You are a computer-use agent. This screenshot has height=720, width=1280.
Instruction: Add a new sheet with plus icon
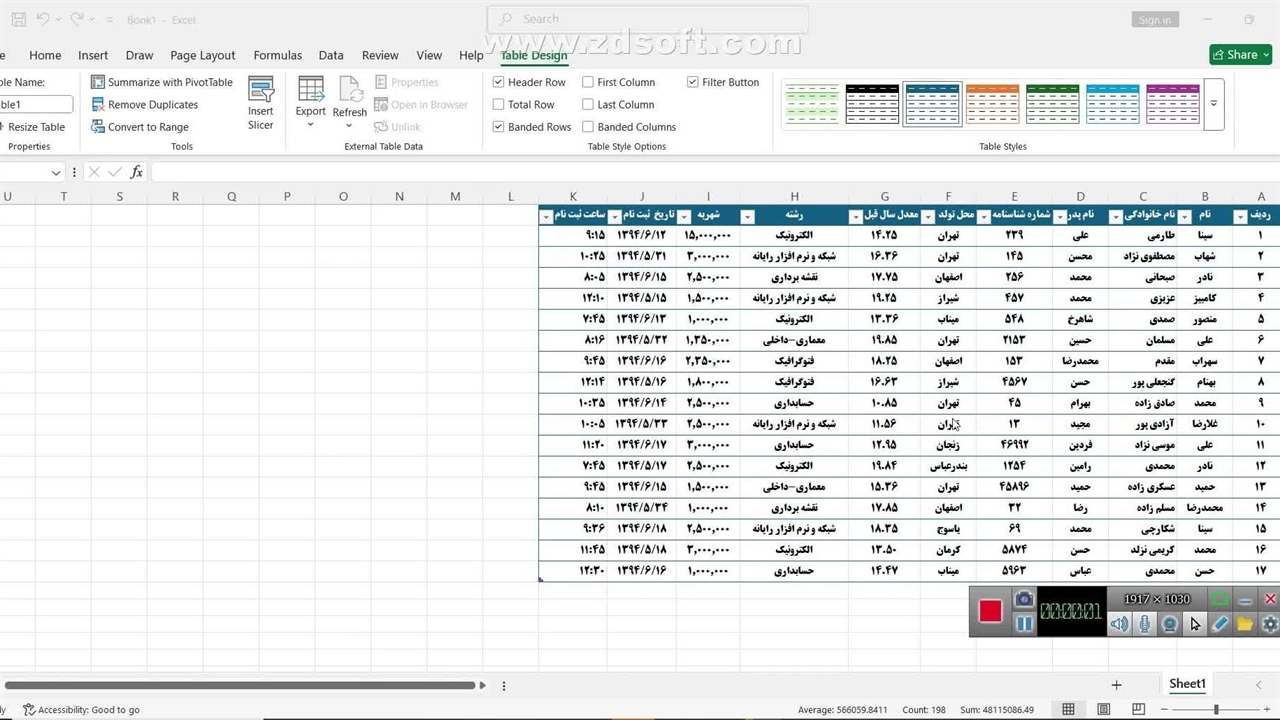pos(1116,685)
